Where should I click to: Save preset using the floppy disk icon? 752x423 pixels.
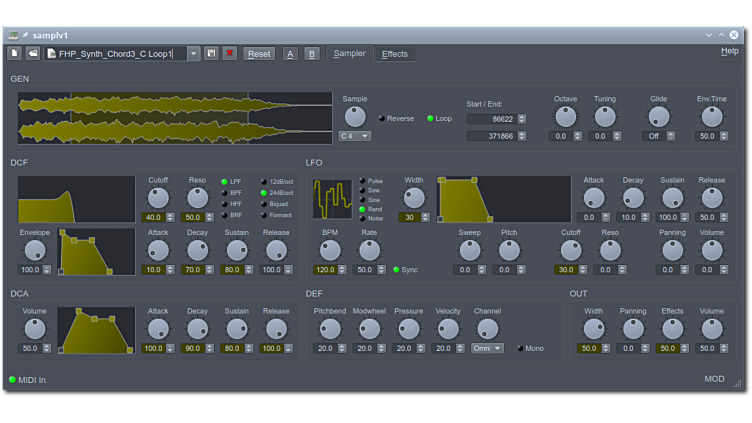(x=211, y=53)
